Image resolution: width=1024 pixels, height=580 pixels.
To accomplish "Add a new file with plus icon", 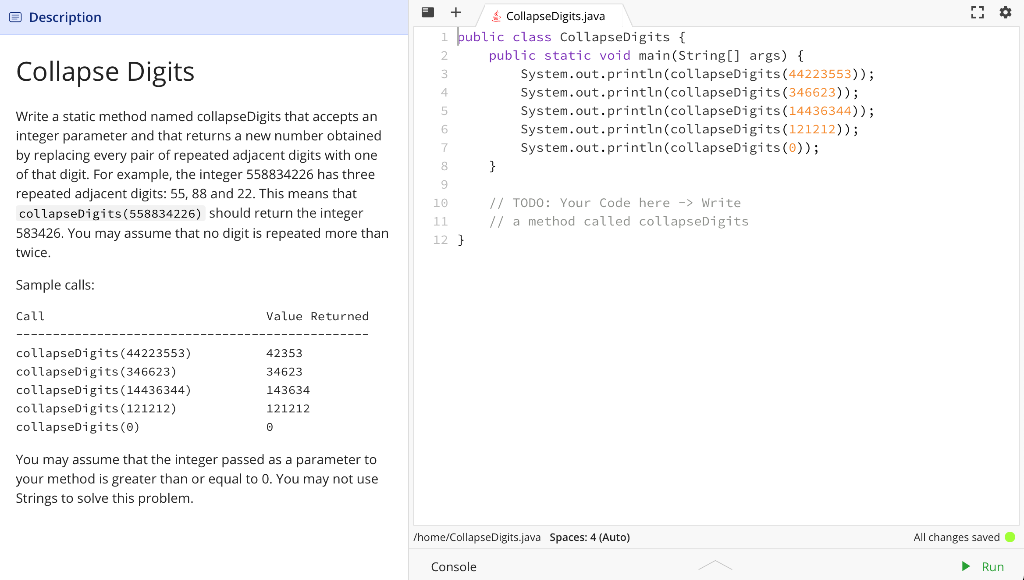I will tap(456, 12).
